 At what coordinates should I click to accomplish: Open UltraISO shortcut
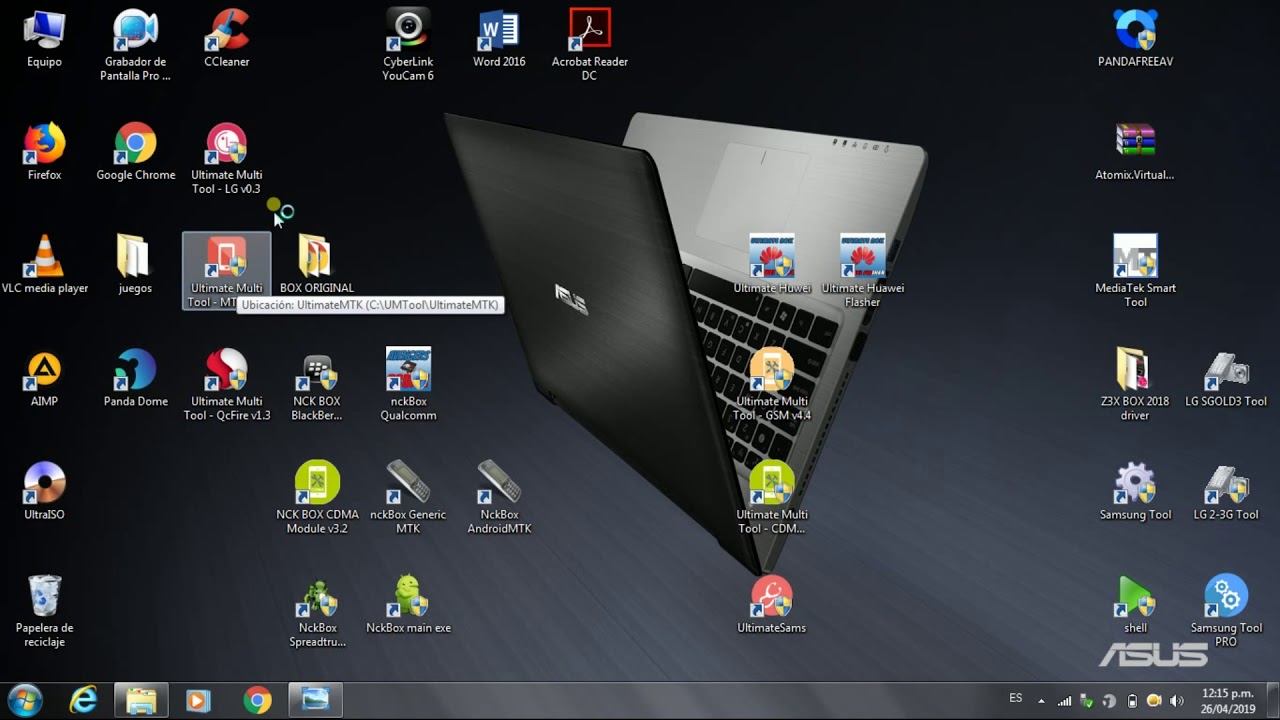point(44,491)
